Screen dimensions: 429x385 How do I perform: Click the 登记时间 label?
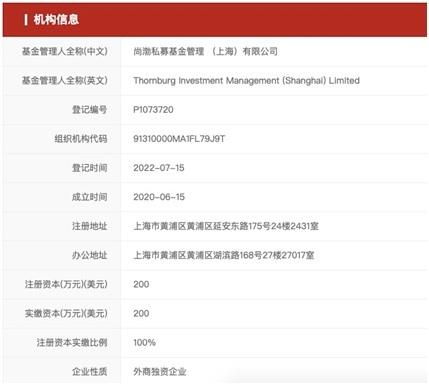(x=90, y=168)
